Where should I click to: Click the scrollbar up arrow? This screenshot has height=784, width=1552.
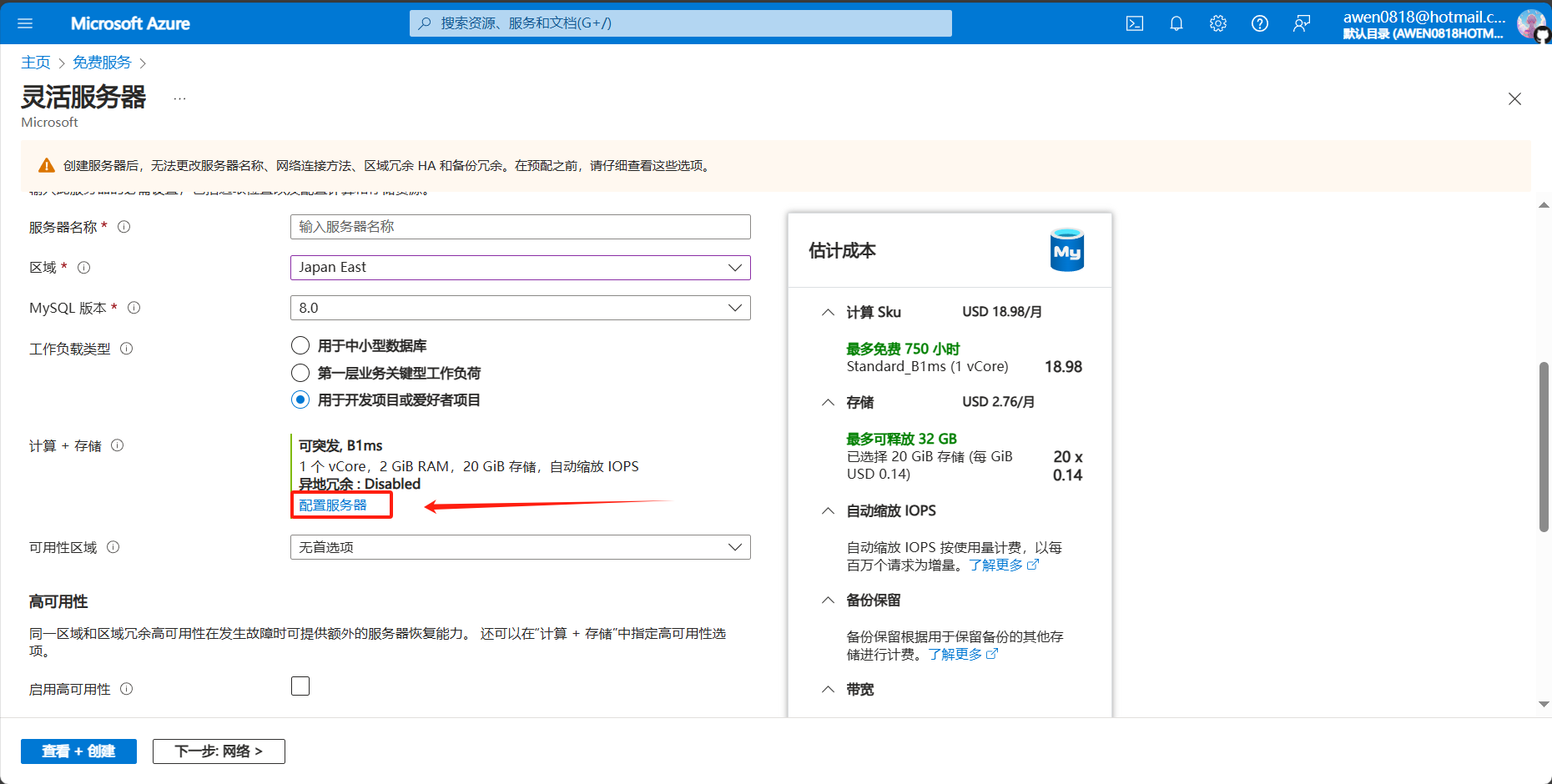coord(1544,204)
